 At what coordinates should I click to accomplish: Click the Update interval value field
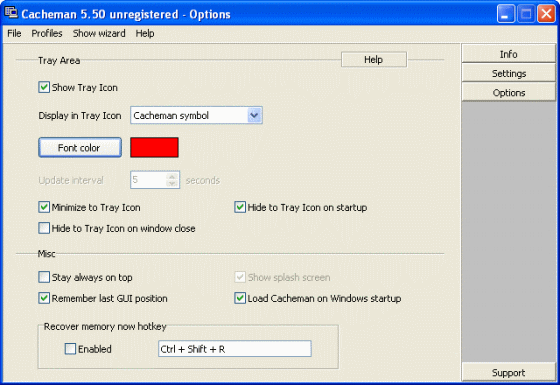pyautogui.click(x=149, y=180)
